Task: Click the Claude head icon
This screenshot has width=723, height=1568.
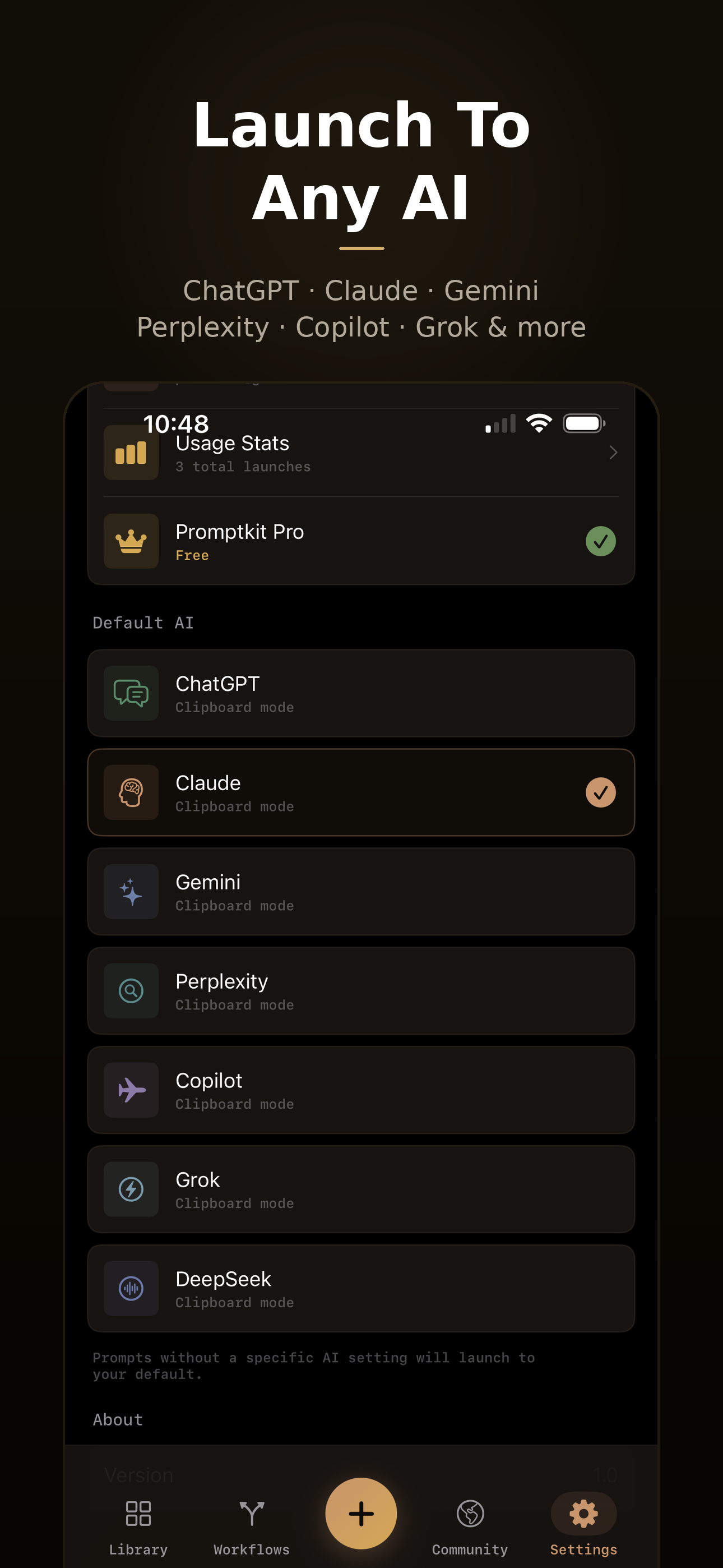Action: tap(131, 792)
